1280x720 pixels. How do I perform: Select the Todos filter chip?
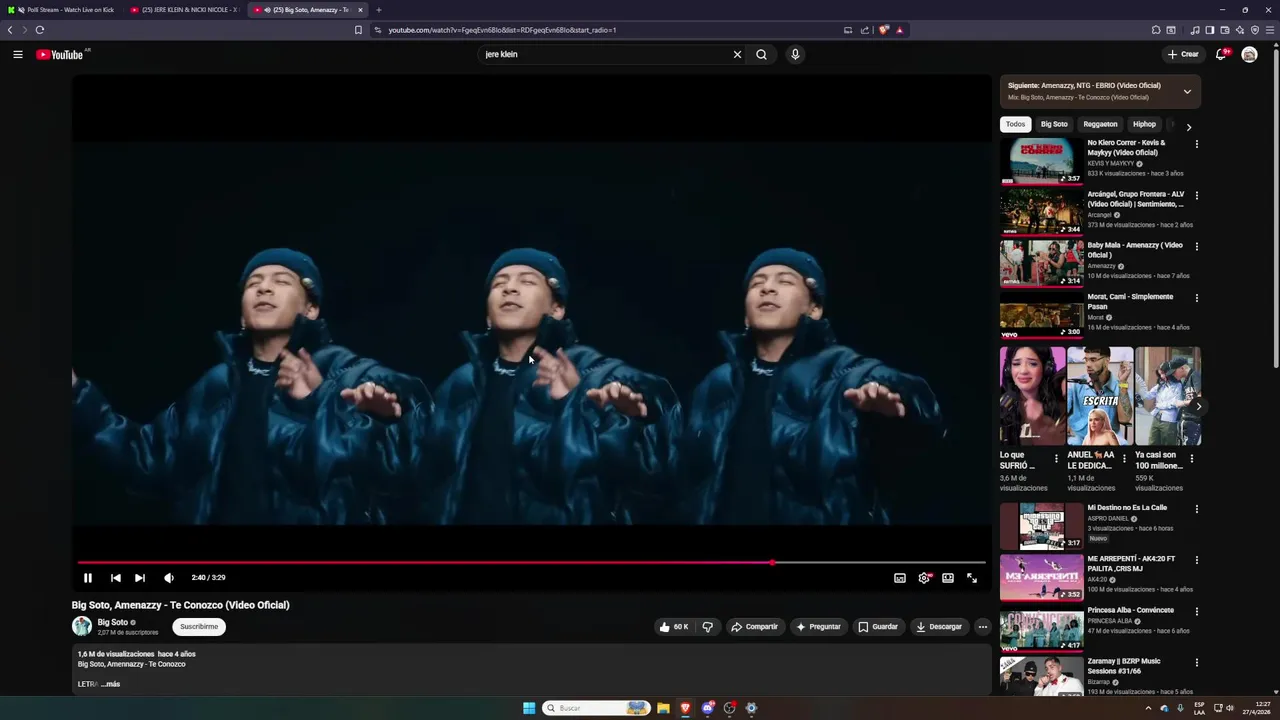click(x=1015, y=124)
